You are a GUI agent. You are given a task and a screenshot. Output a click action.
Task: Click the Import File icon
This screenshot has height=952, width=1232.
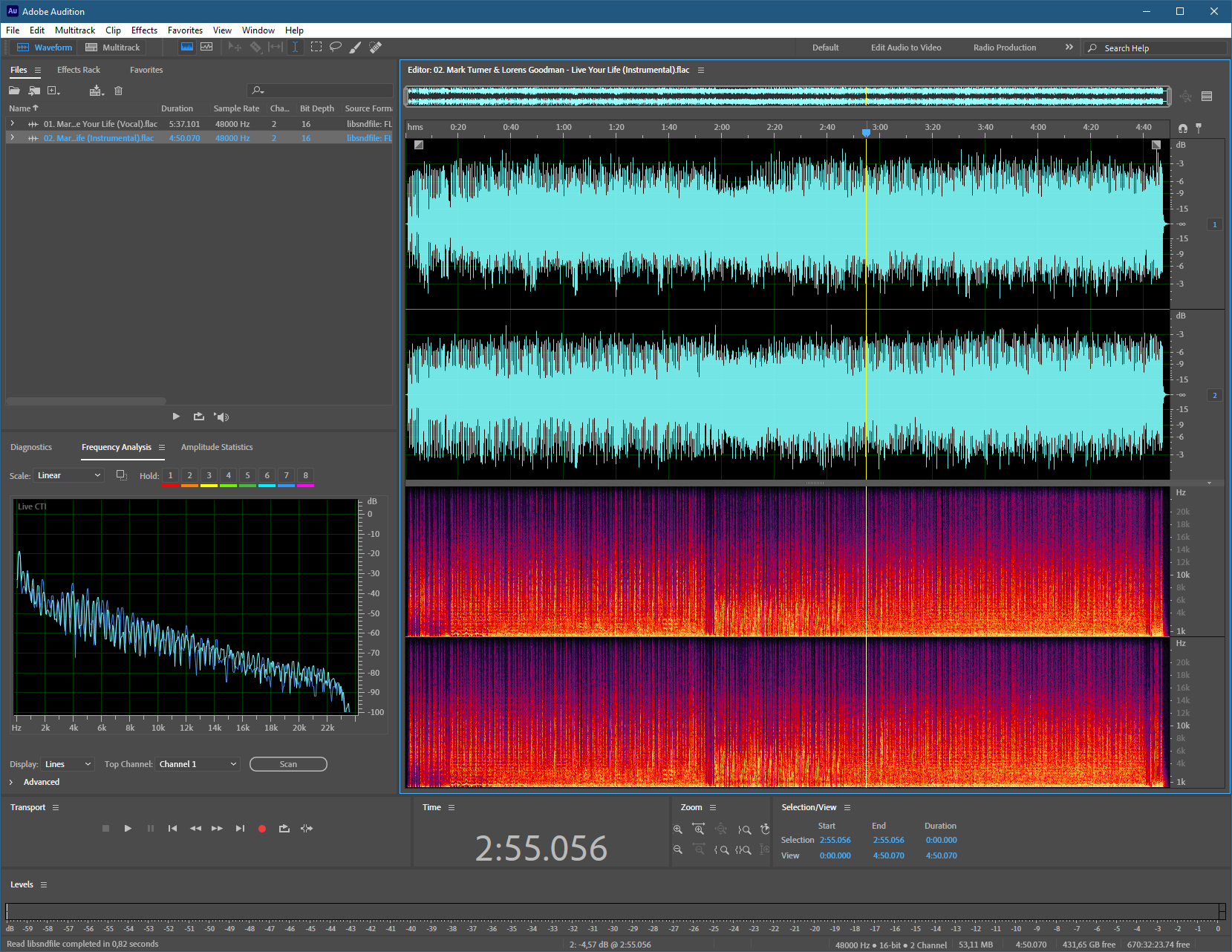point(34,91)
